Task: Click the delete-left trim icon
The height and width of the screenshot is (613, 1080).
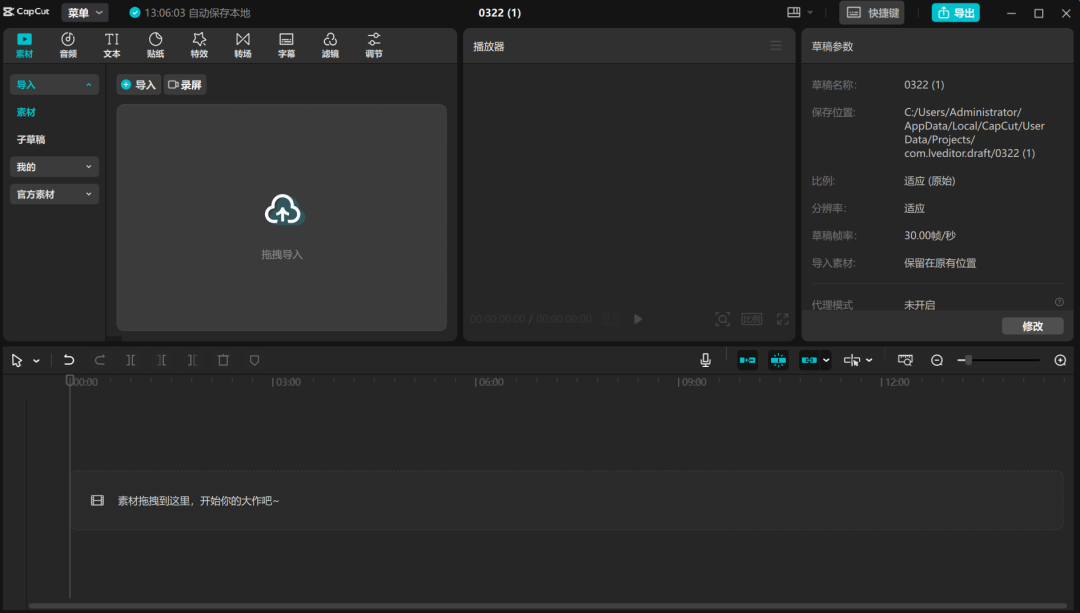Action: [x=161, y=360]
